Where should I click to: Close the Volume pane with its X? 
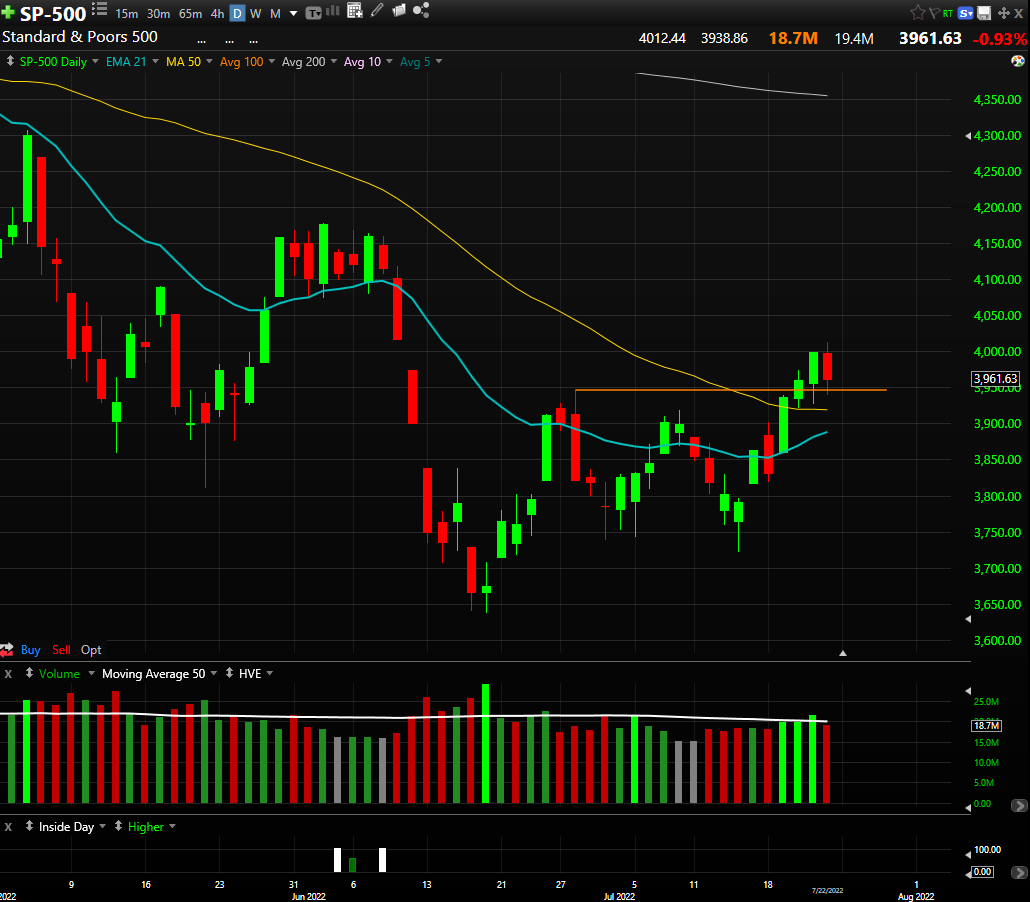click(8, 674)
